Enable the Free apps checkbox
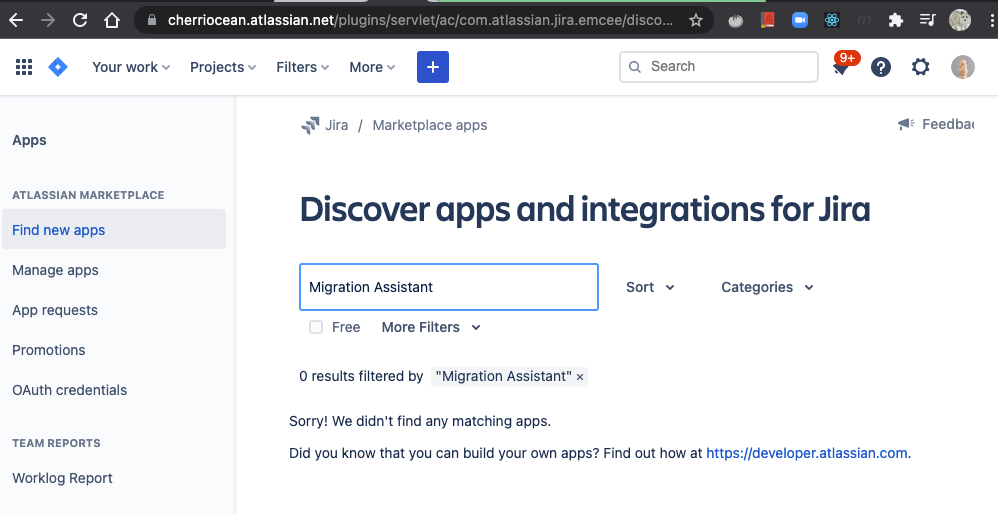This screenshot has height=514, width=998. tap(316, 327)
